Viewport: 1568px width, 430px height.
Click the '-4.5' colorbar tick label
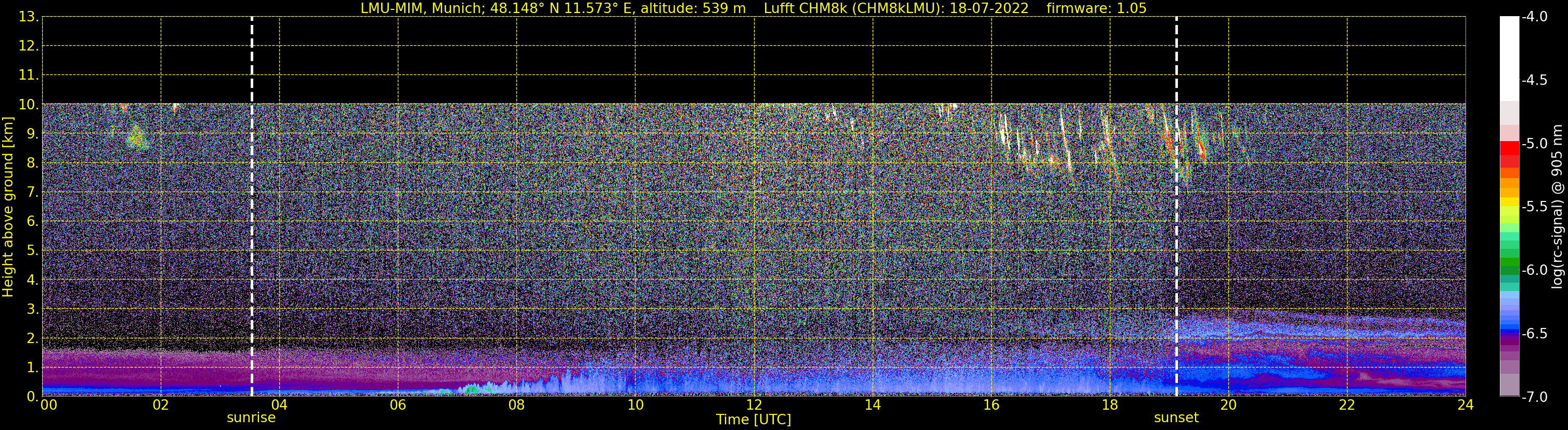[x=1534, y=80]
